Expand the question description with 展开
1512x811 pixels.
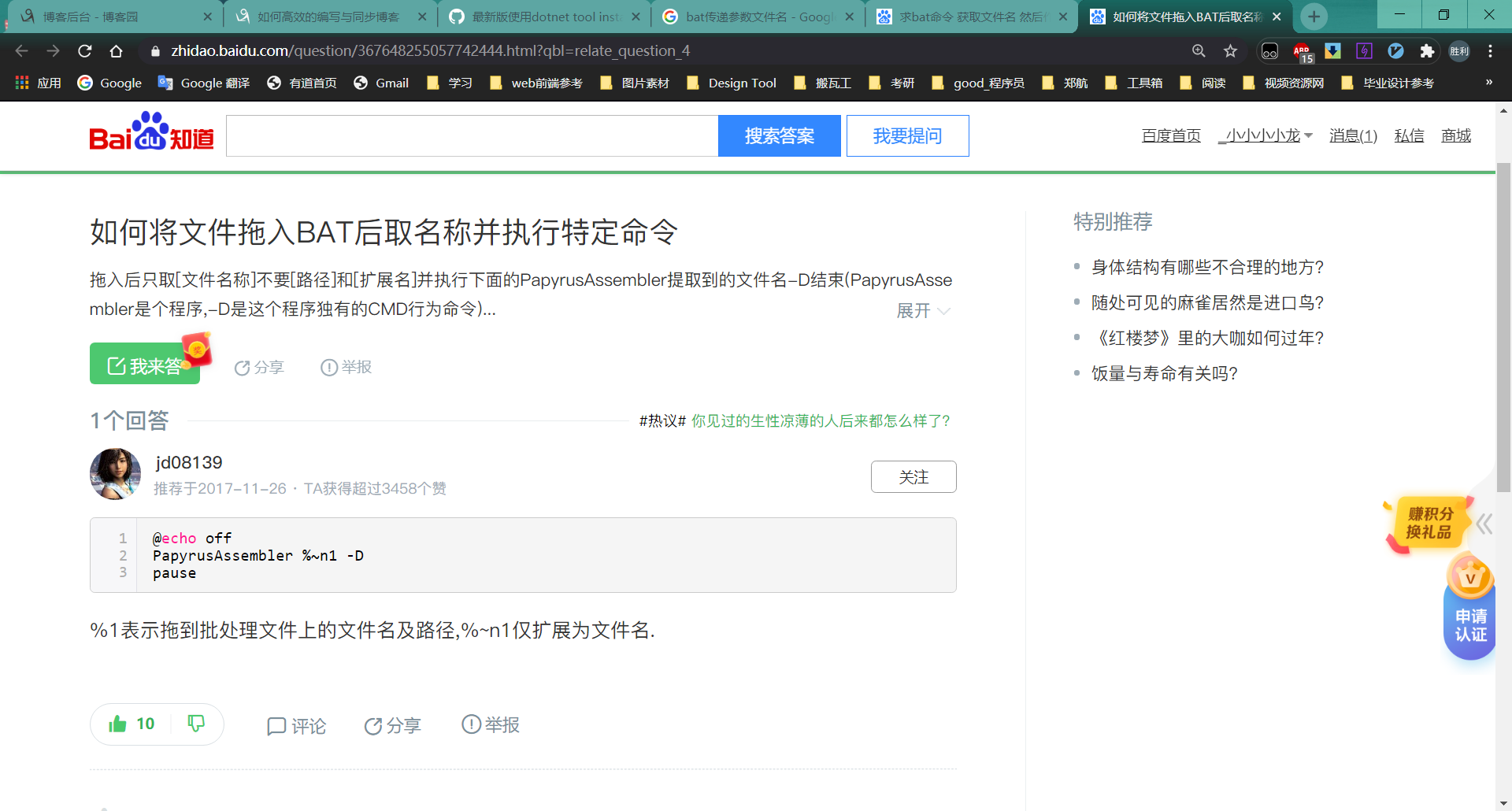(923, 311)
